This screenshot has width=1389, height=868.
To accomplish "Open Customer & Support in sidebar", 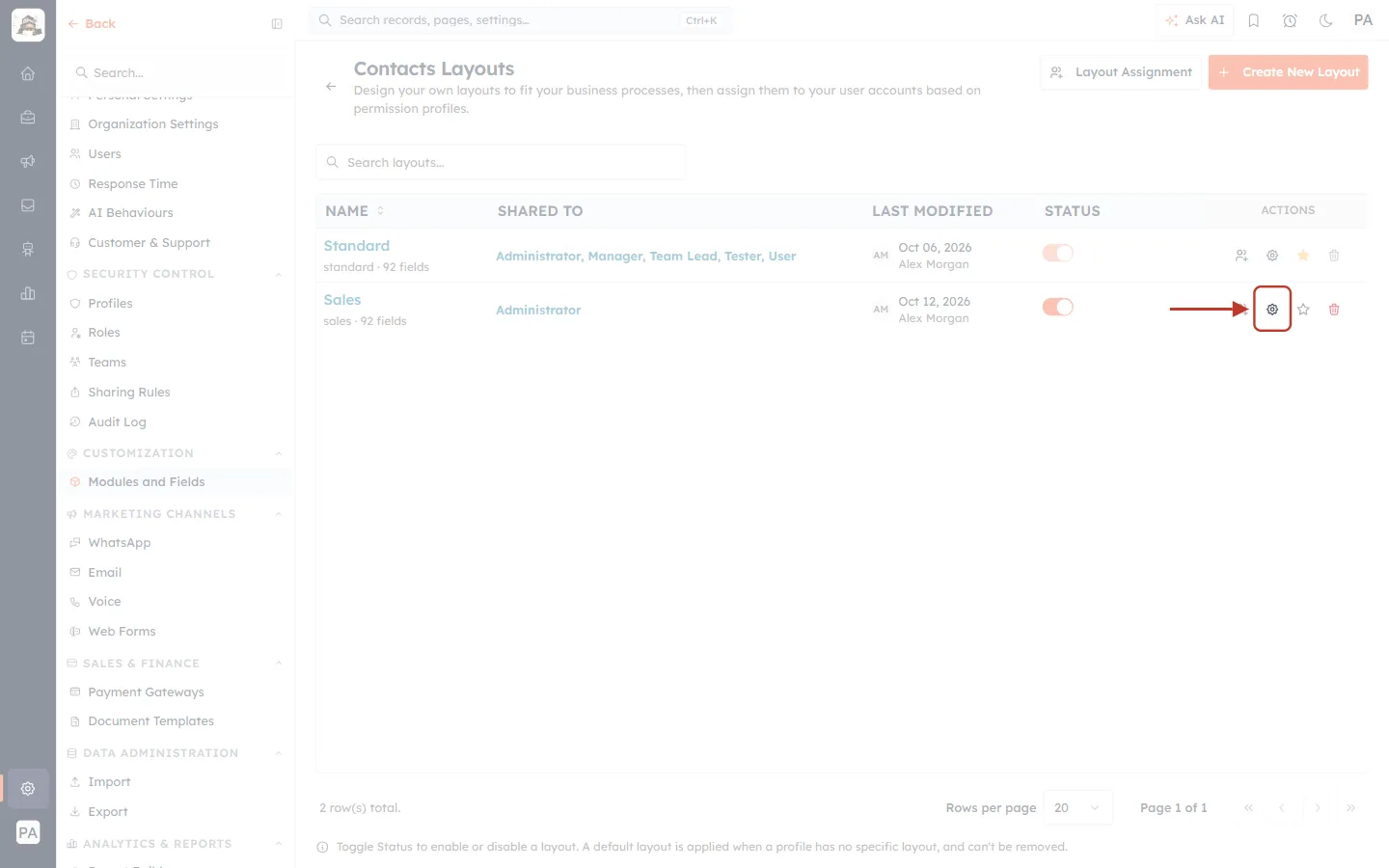I will pyautogui.click(x=149, y=243).
